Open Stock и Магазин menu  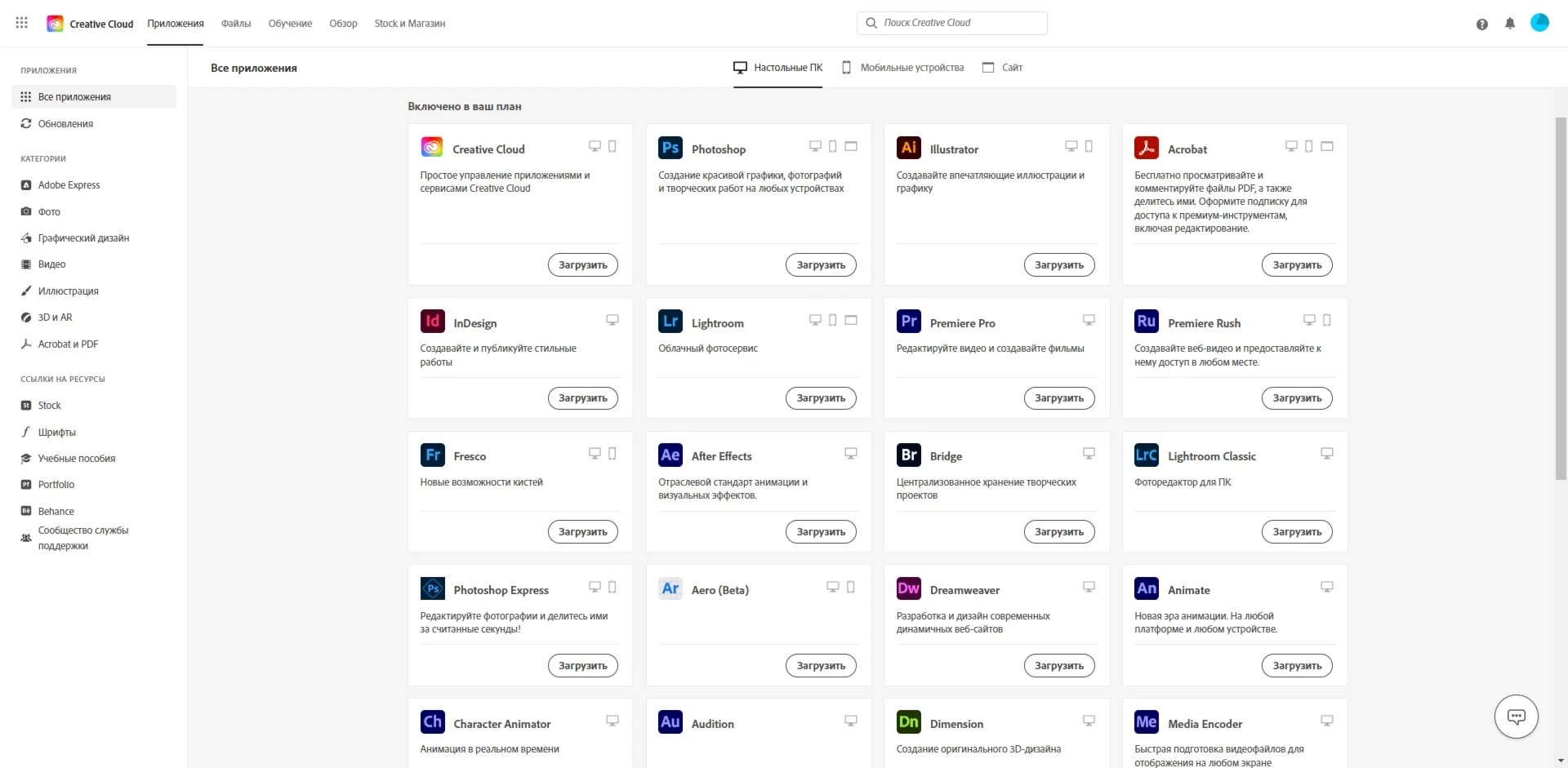coord(409,24)
